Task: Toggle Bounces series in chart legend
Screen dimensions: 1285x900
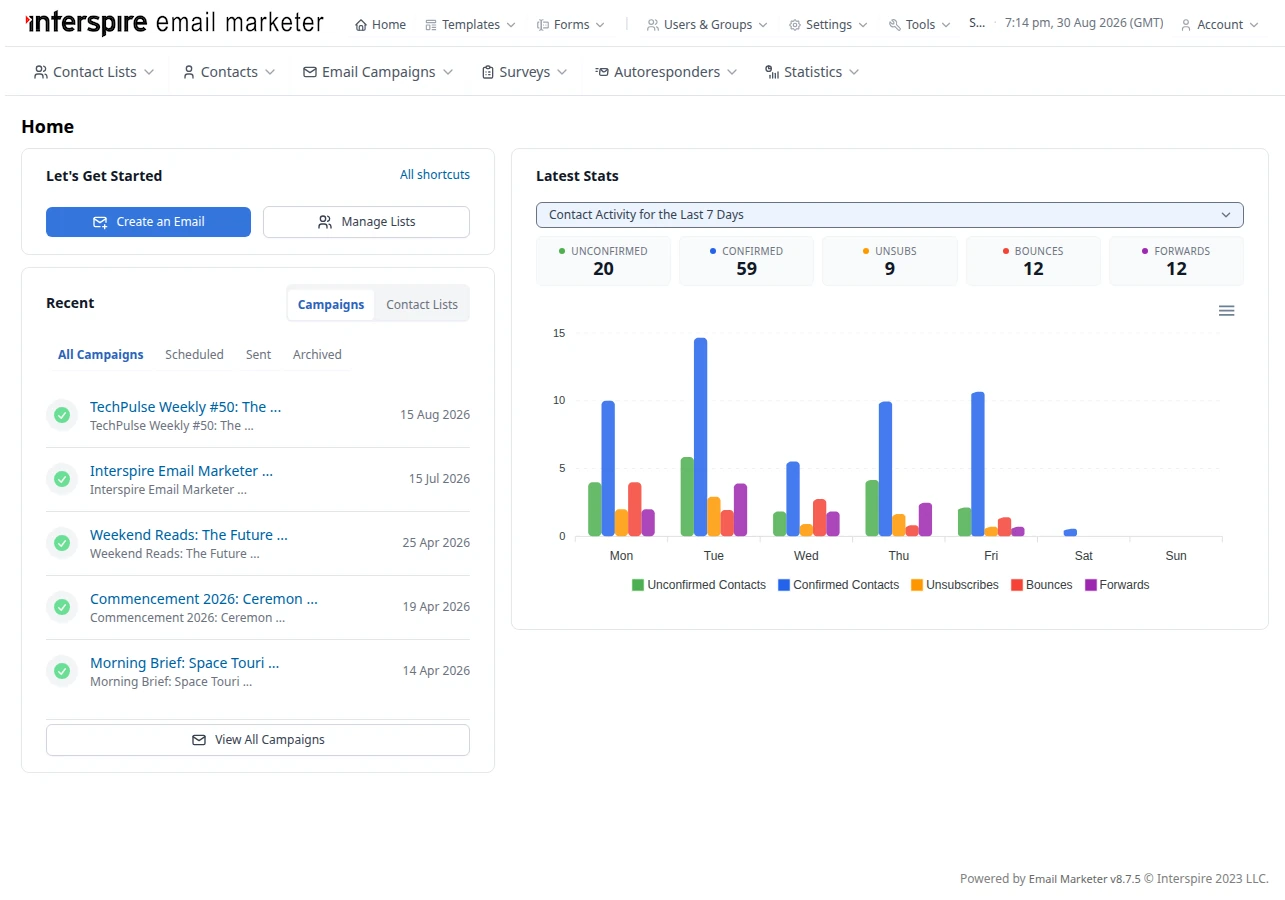Action: (x=1041, y=585)
